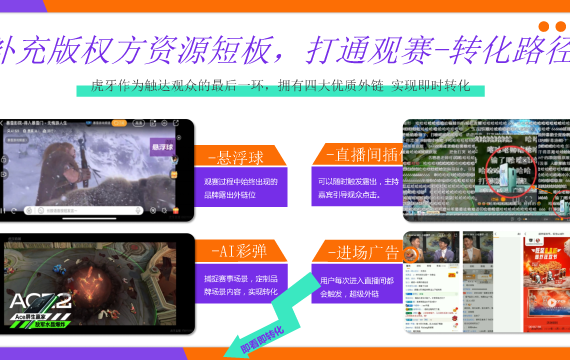Click the refresh icon at stream bottom left
The height and width of the screenshot is (360, 570).
coord(14,211)
